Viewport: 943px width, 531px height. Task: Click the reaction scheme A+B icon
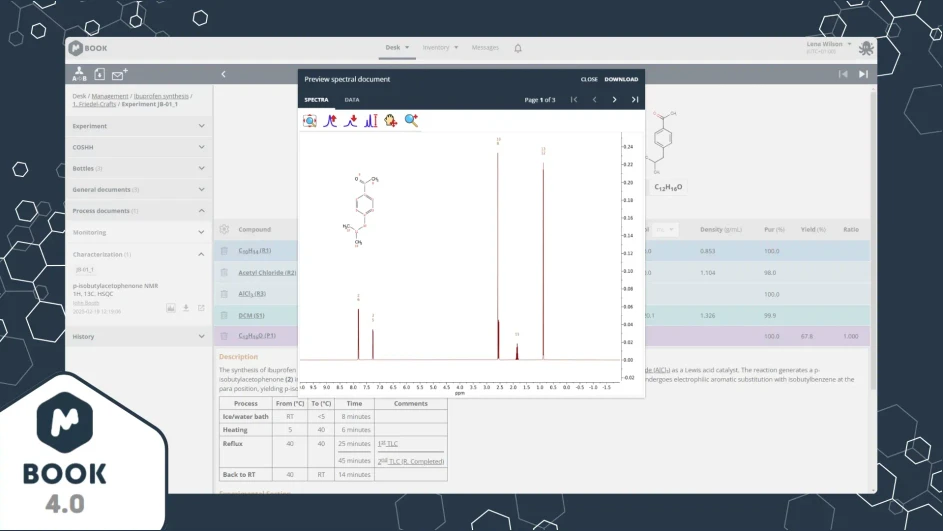click(79, 74)
